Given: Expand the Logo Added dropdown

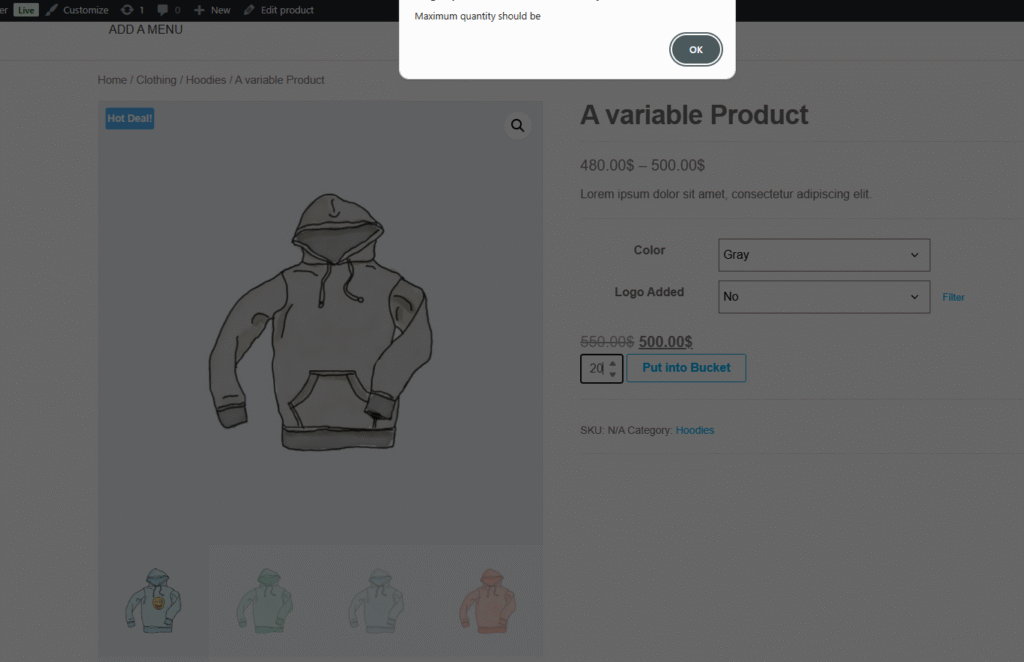Looking at the screenshot, I should pos(824,297).
